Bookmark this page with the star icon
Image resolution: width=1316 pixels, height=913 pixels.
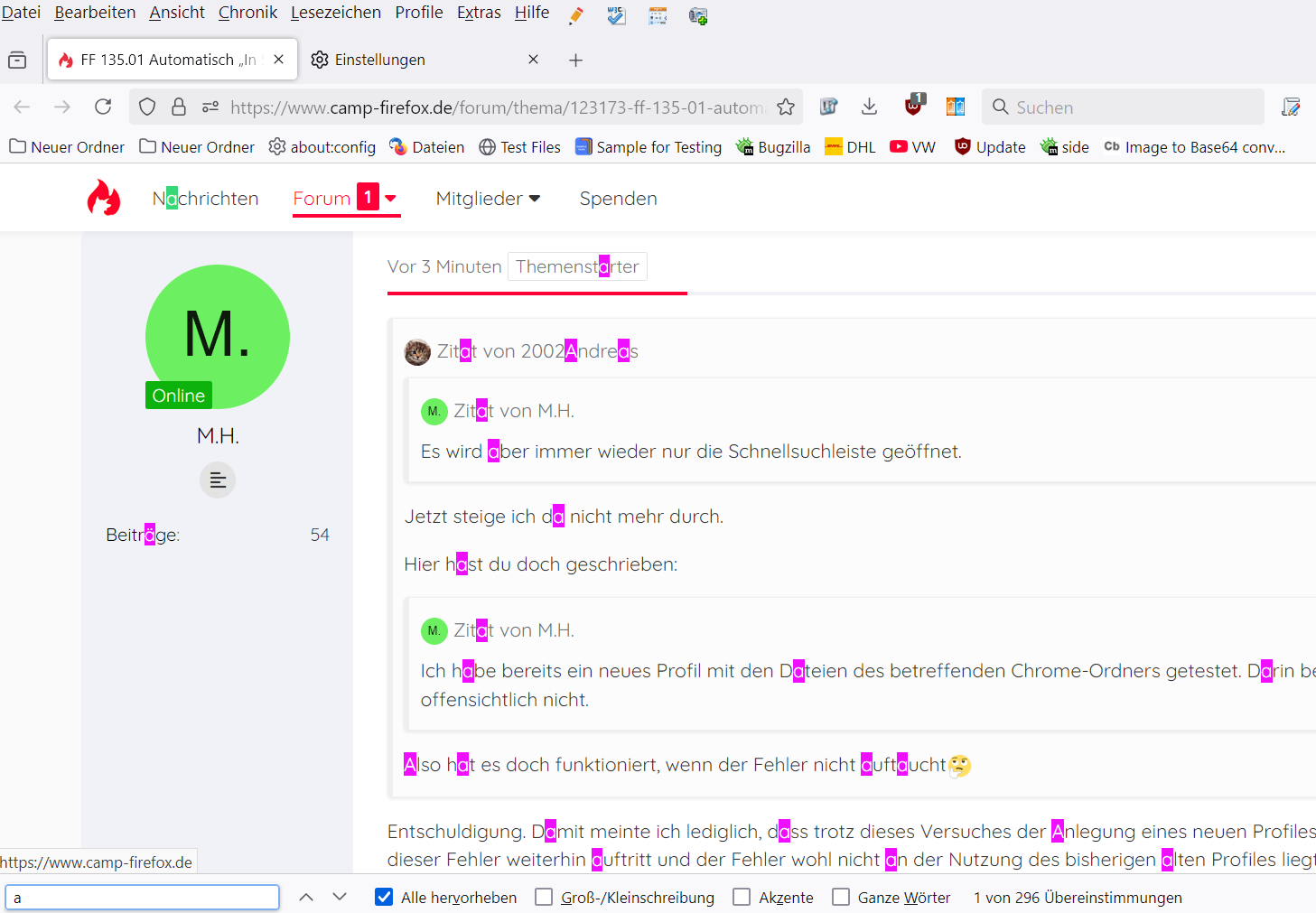[786, 107]
